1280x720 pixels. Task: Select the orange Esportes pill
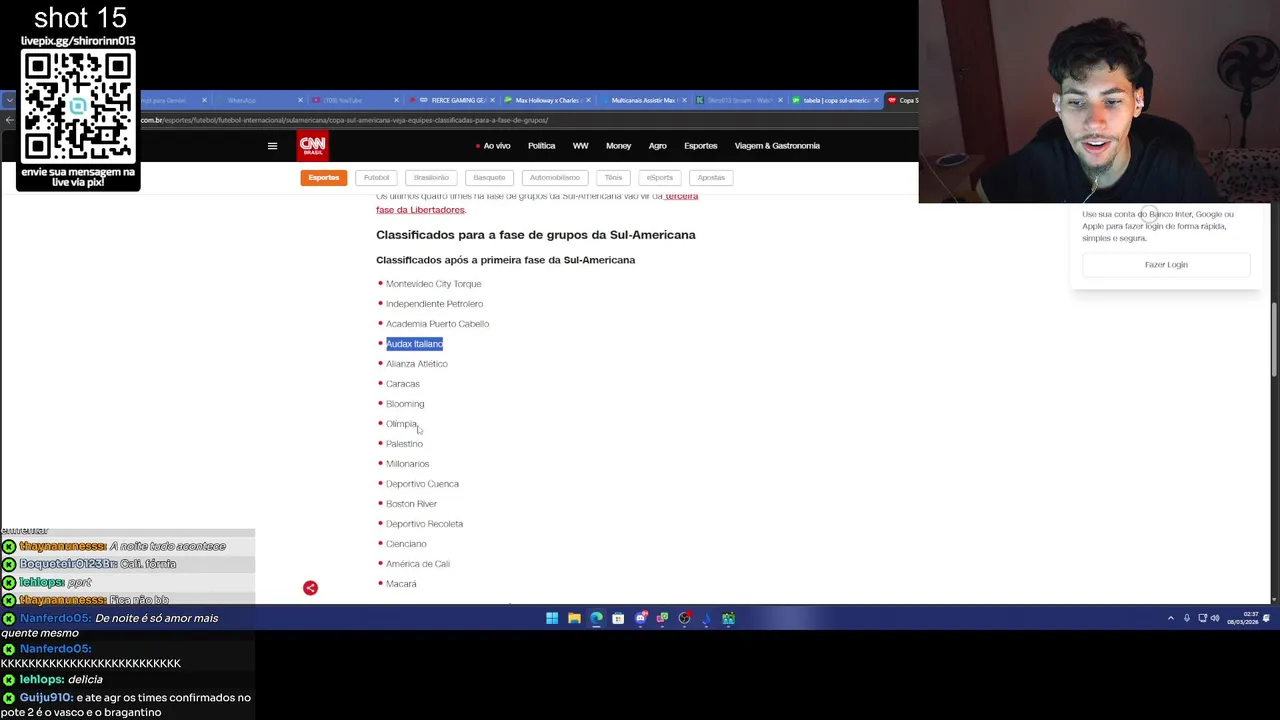click(323, 178)
